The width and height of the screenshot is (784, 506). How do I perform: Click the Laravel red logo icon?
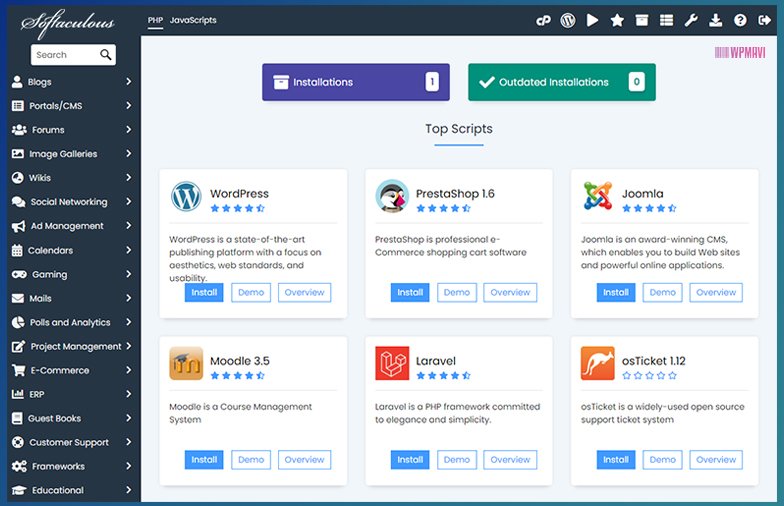392,364
